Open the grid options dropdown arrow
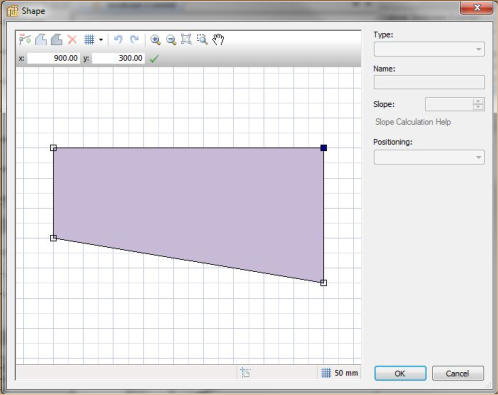 coord(101,40)
